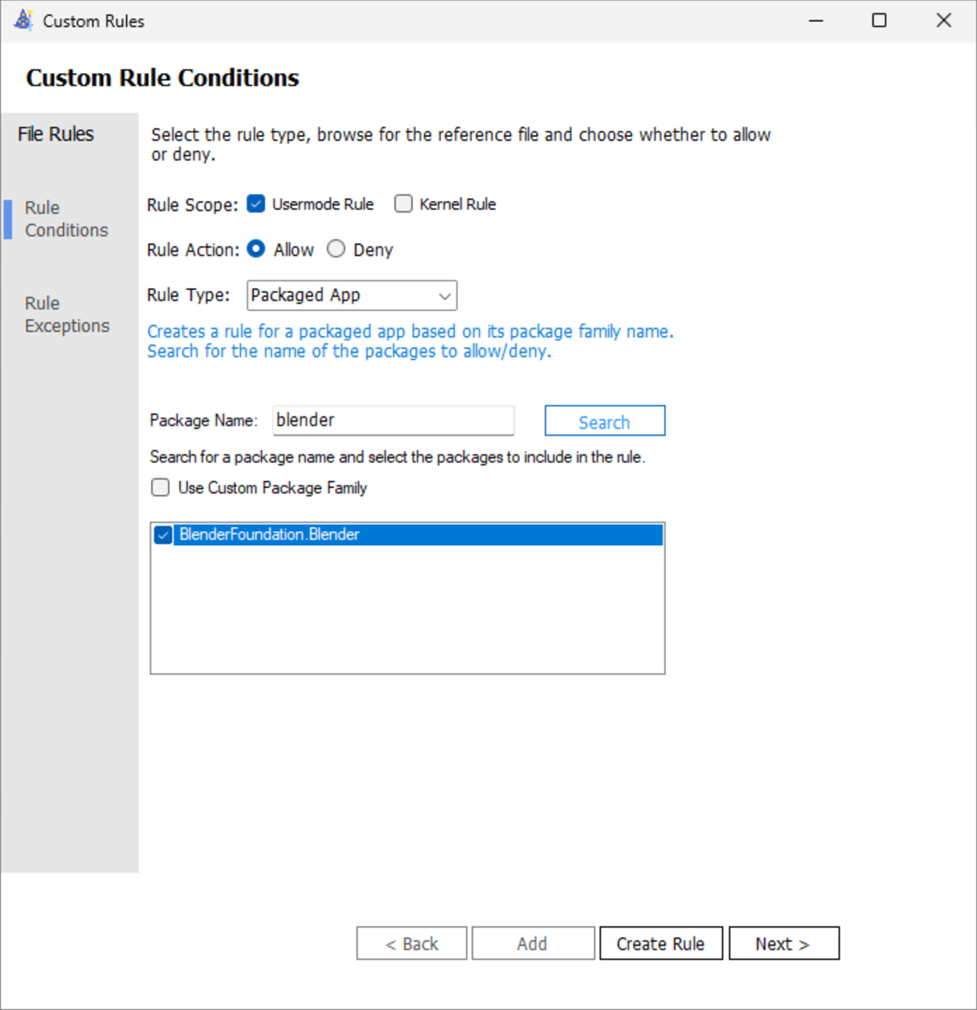The height and width of the screenshot is (1010, 977).
Task: Select the Deny rule action
Action: click(336, 249)
